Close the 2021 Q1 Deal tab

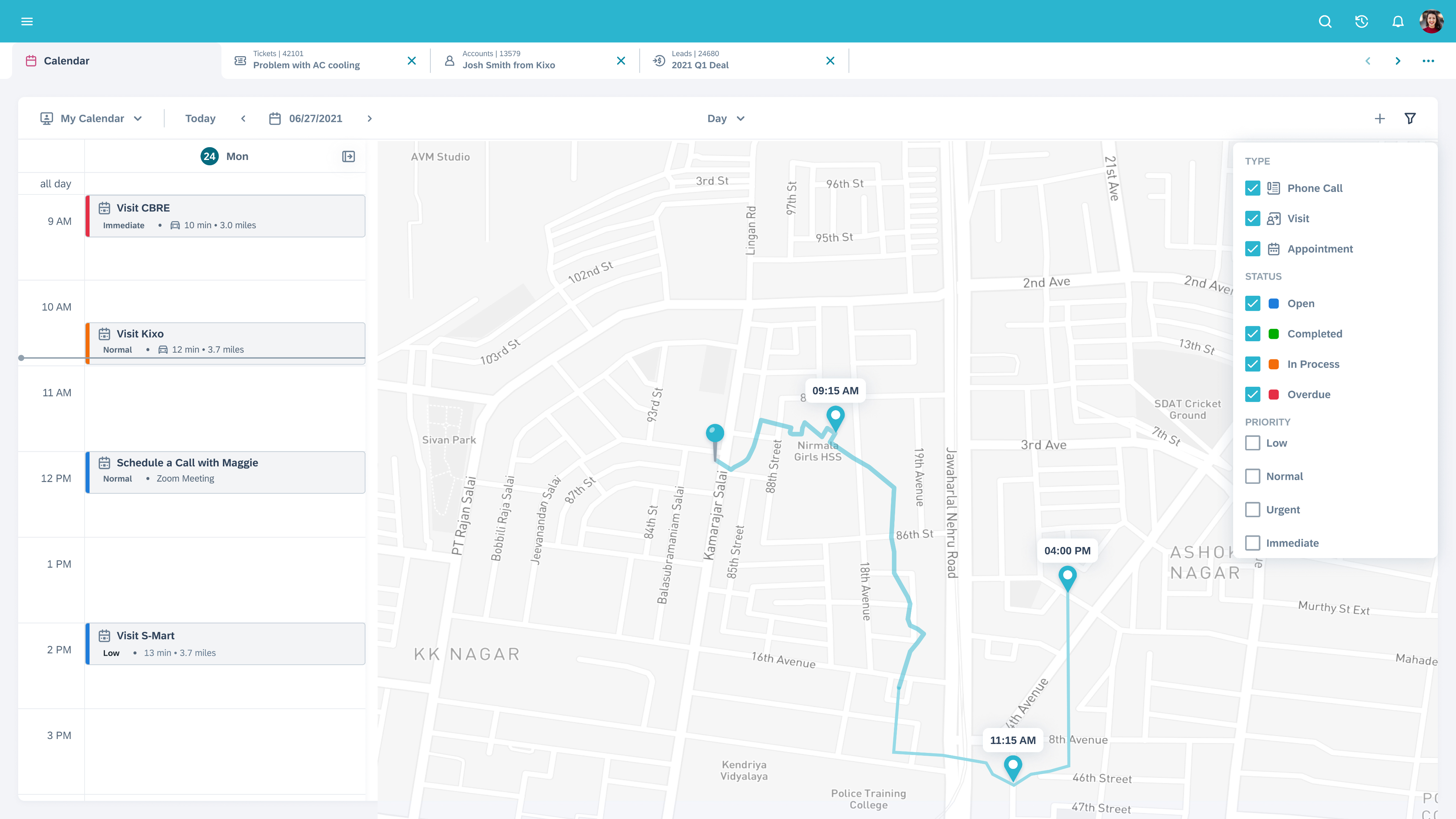coord(830,60)
